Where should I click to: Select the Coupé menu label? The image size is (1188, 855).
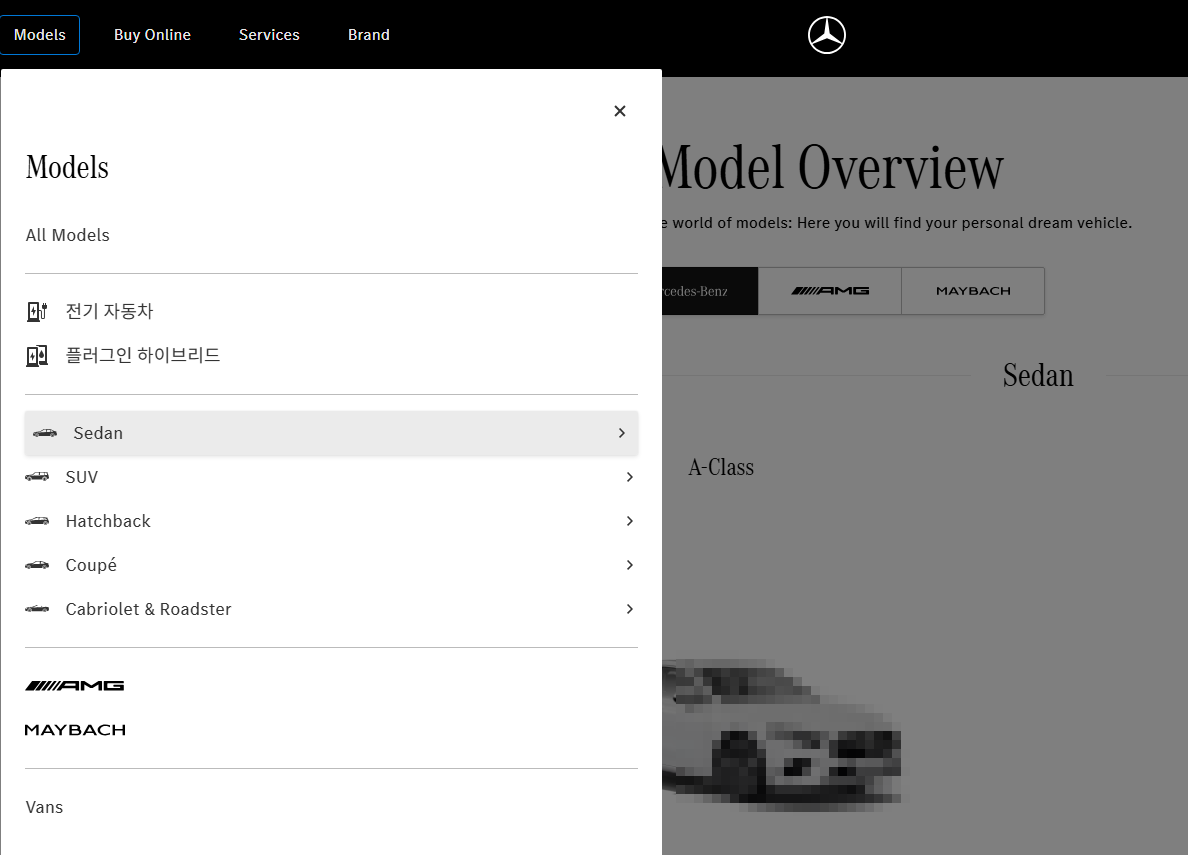click(x=91, y=565)
